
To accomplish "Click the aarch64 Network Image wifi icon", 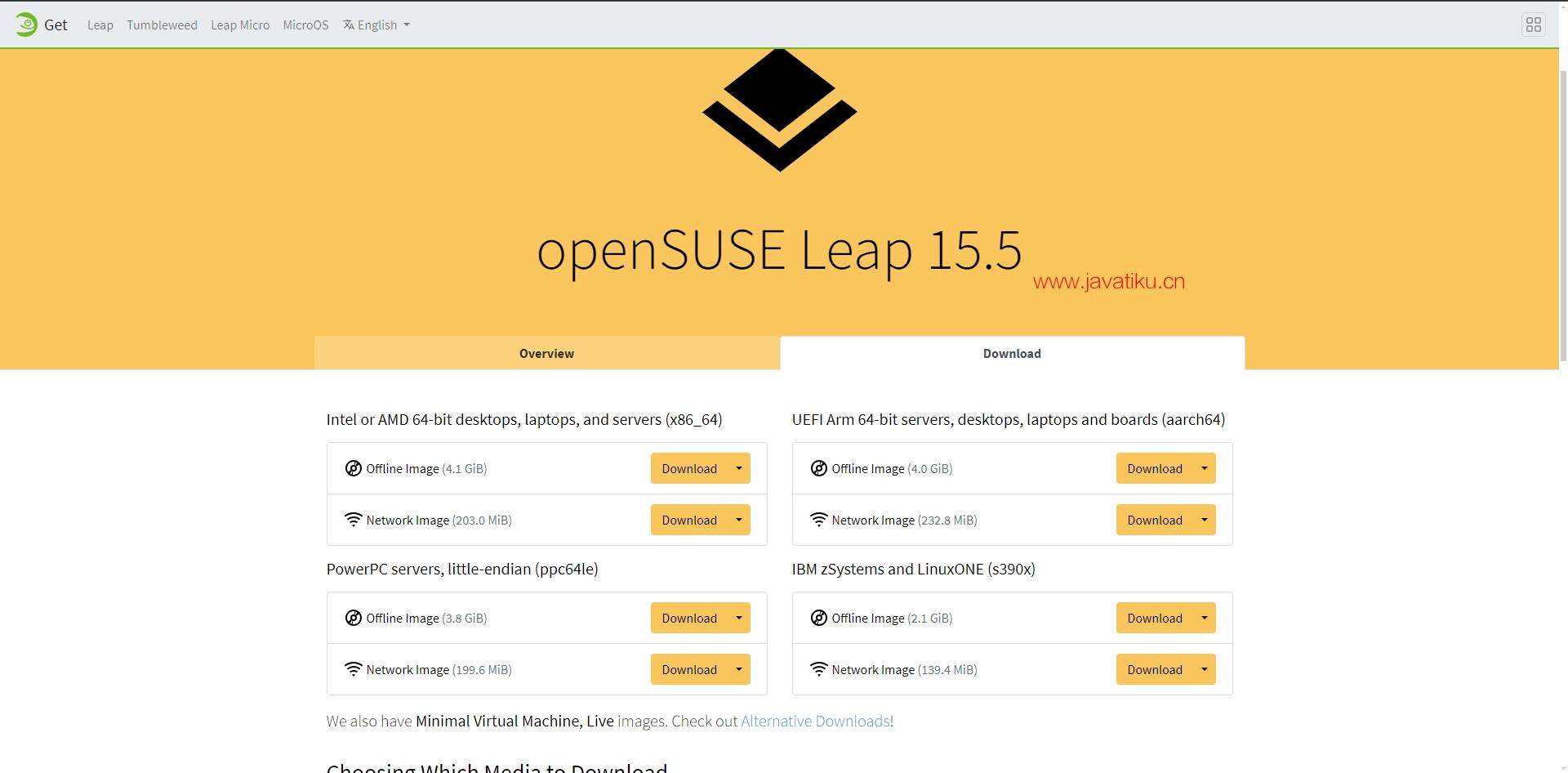I will (818, 520).
